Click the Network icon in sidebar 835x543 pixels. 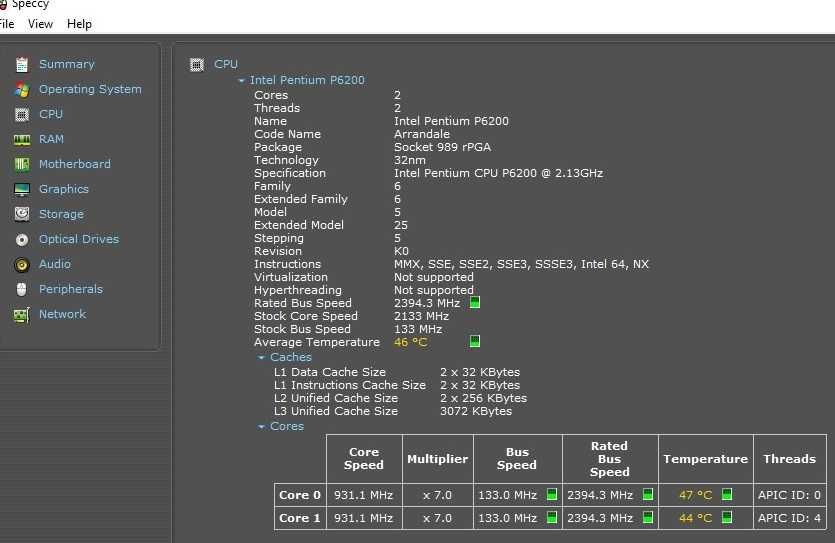click(x=21, y=315)
